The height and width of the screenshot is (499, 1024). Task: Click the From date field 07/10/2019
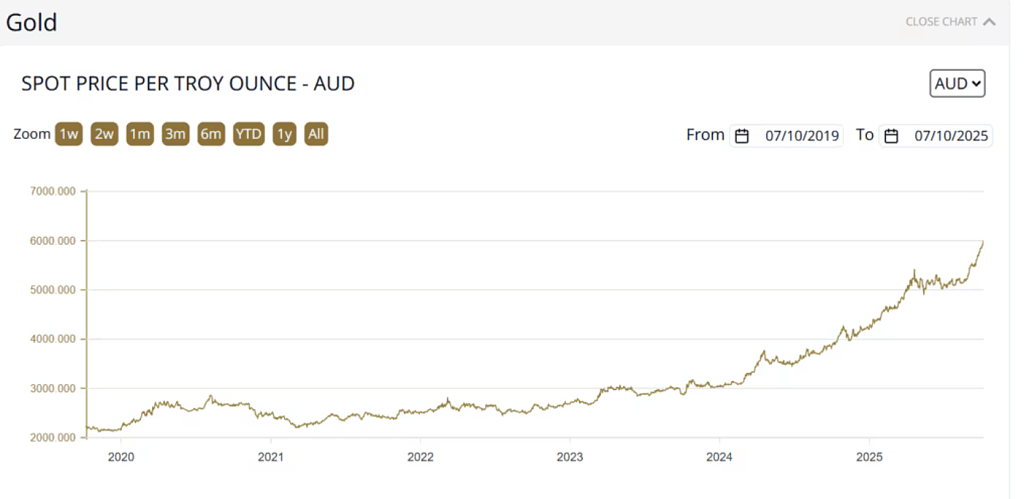(801, 136)
